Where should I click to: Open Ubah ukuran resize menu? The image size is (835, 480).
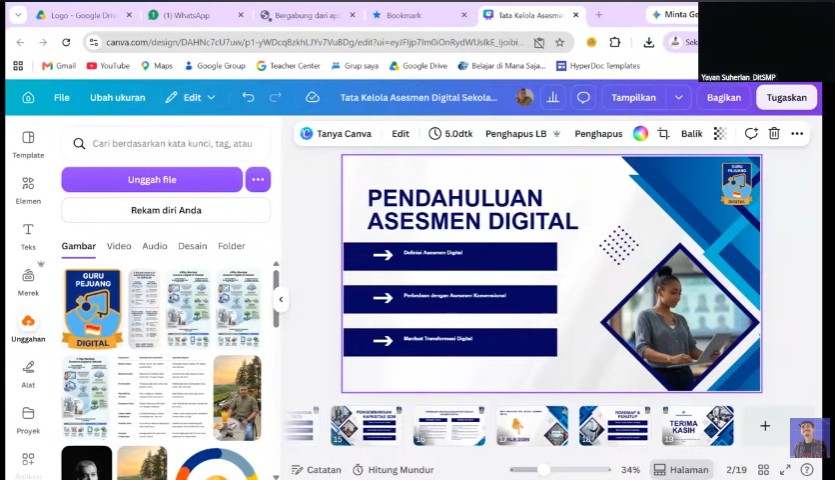click(118, 97)
